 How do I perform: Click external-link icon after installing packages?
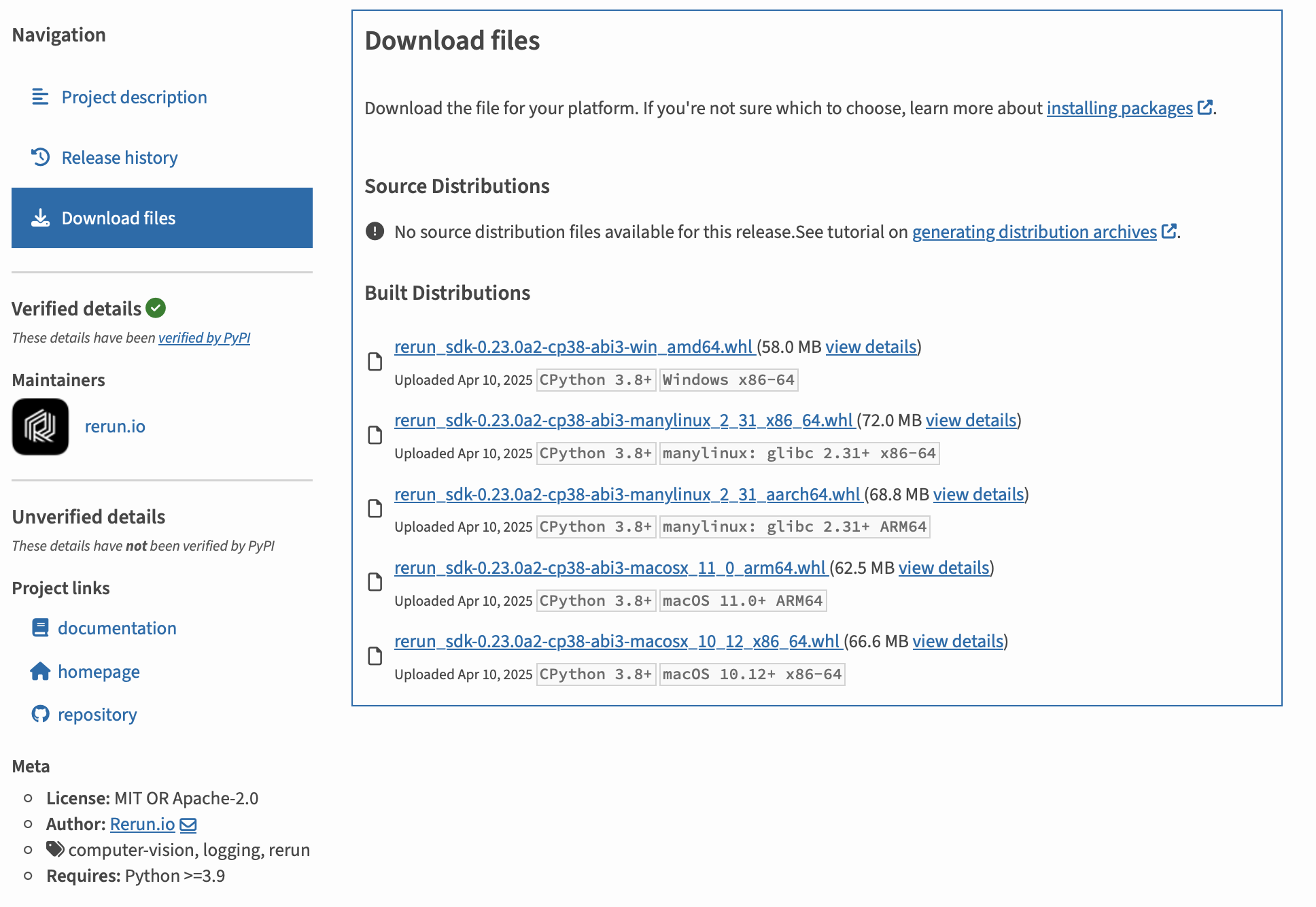coord(1205,107)
